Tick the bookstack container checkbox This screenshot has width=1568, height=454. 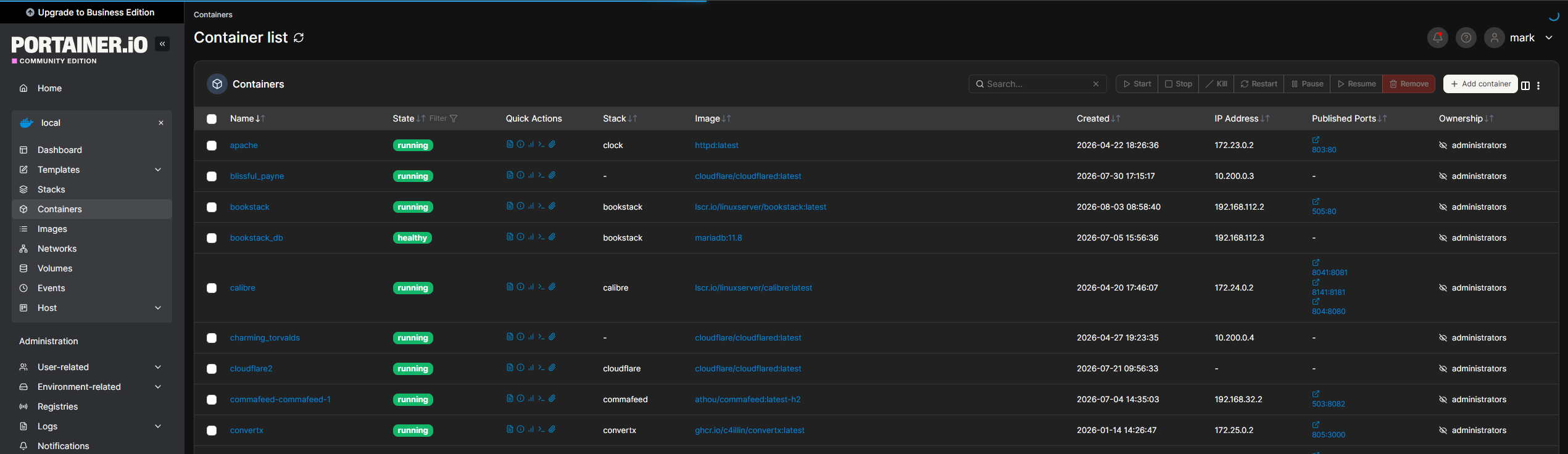[212, 207]
